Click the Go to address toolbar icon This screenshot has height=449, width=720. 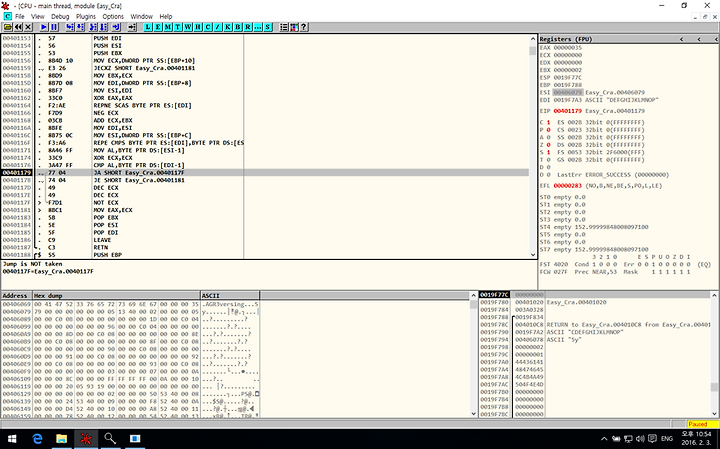[132, 27]
